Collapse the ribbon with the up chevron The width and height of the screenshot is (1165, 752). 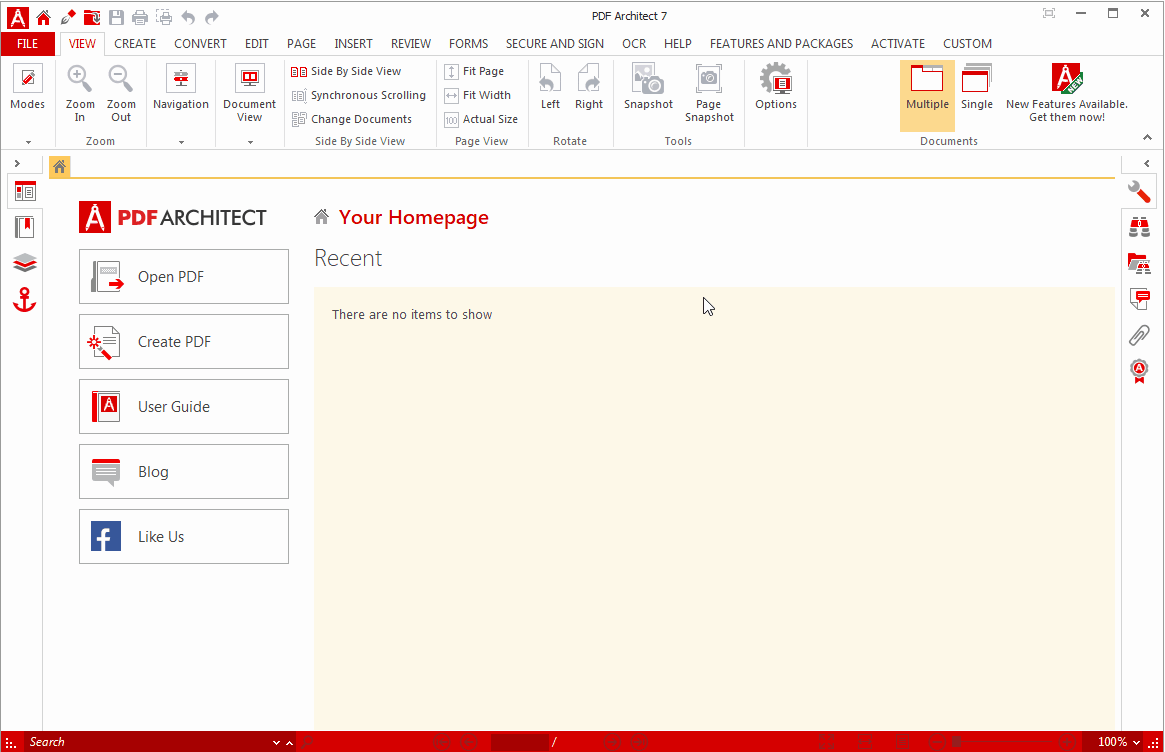(x=1147, y=137)
